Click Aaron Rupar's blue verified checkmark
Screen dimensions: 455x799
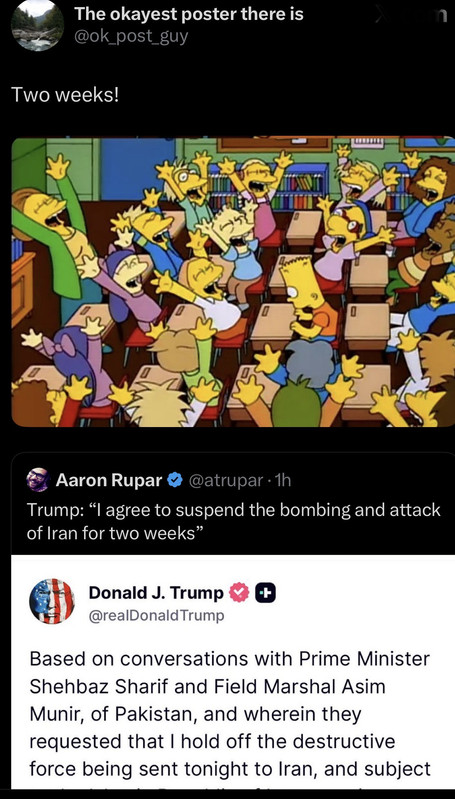click(175, 480)
